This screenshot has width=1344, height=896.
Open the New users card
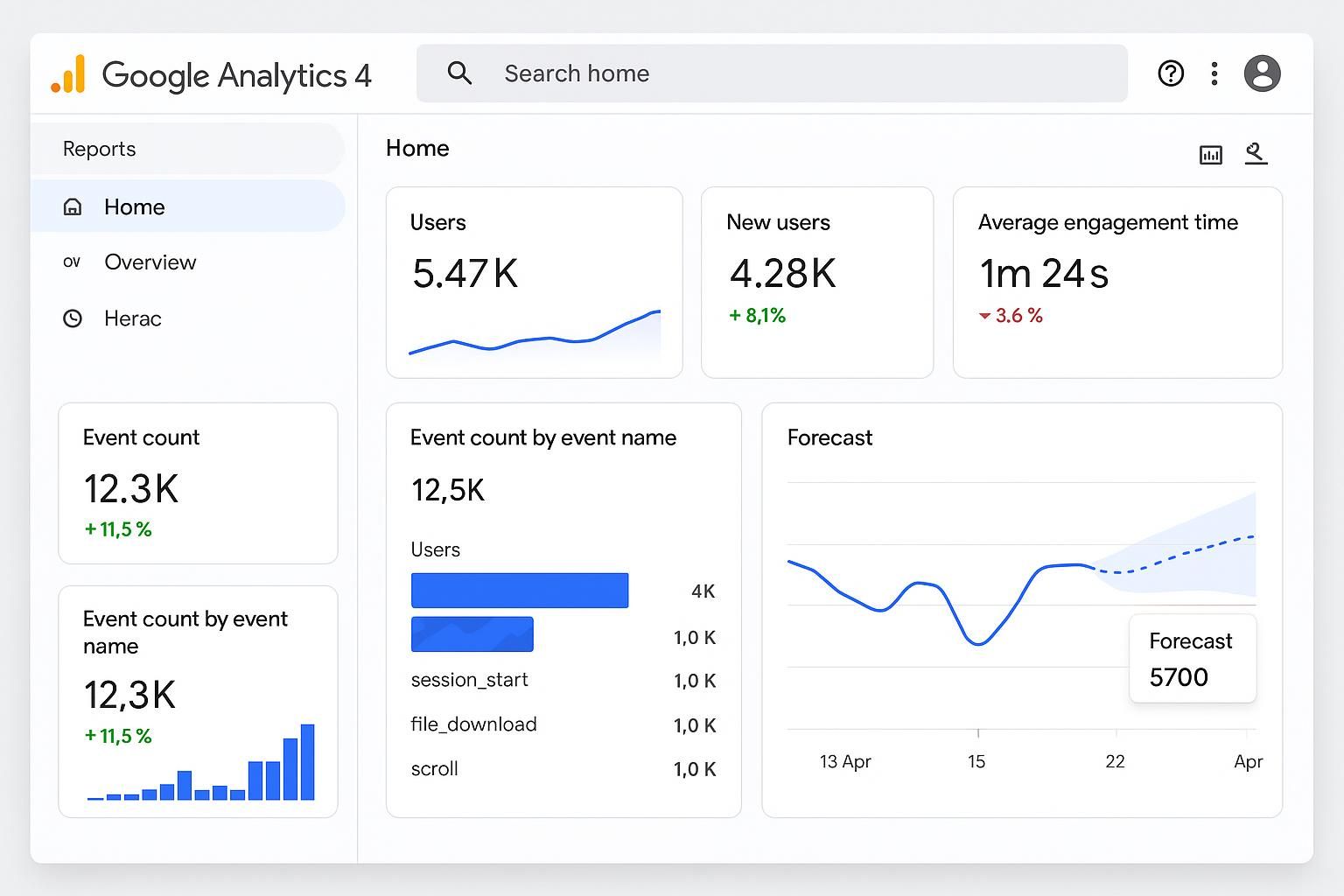coord(817,283)
